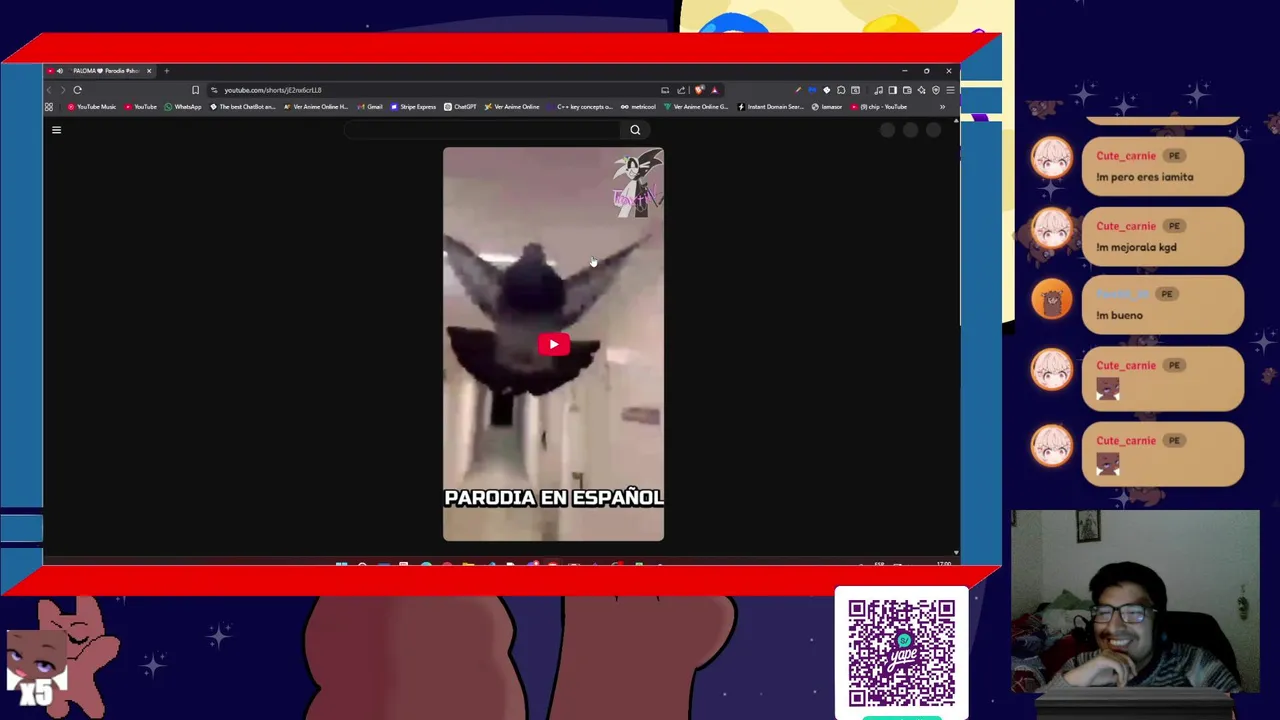The image size is (1280, 720).
Task: Close the PALOMA Parodia tab
Action: (149, 71)
